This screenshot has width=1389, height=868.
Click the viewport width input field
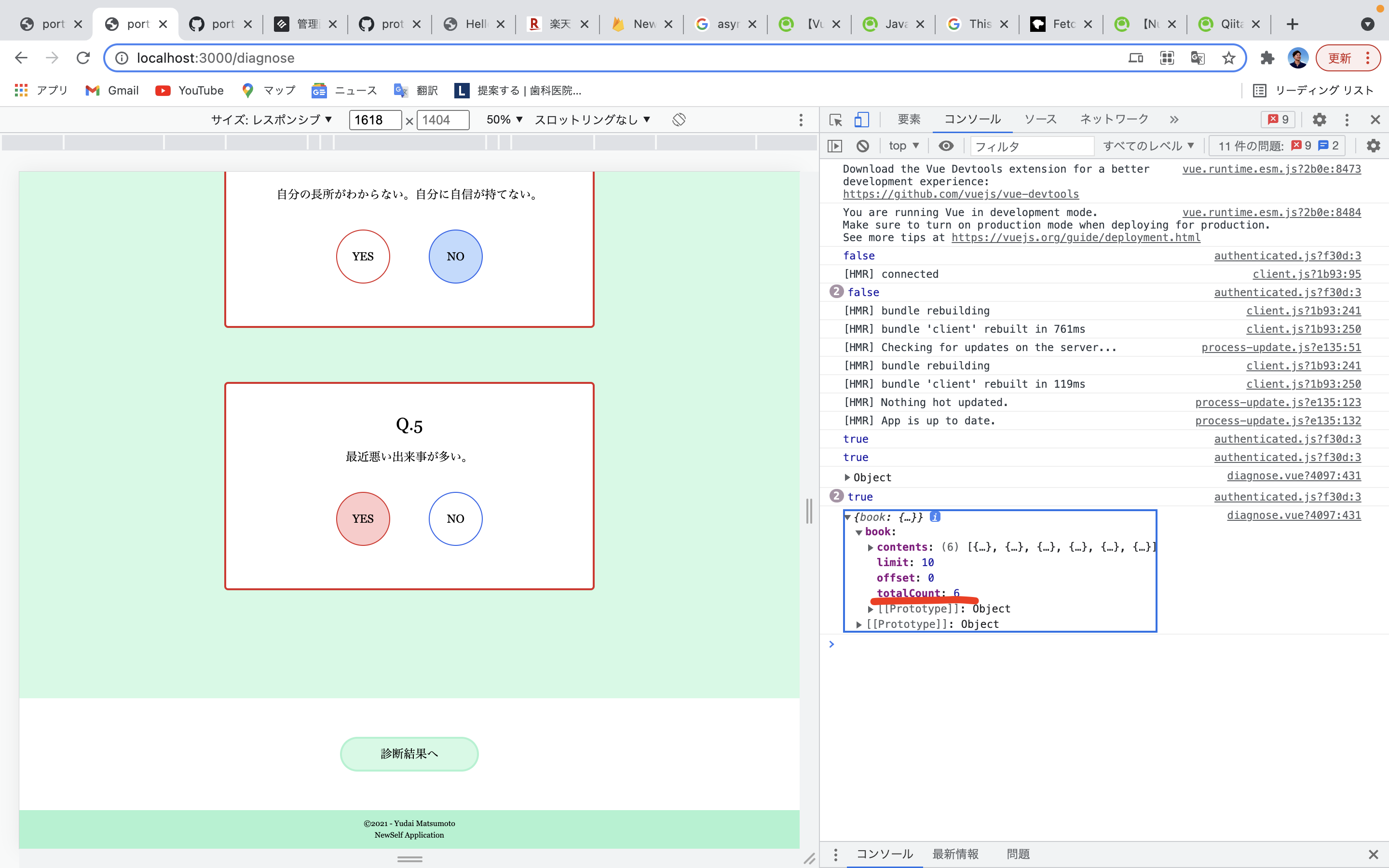(375, 120)
